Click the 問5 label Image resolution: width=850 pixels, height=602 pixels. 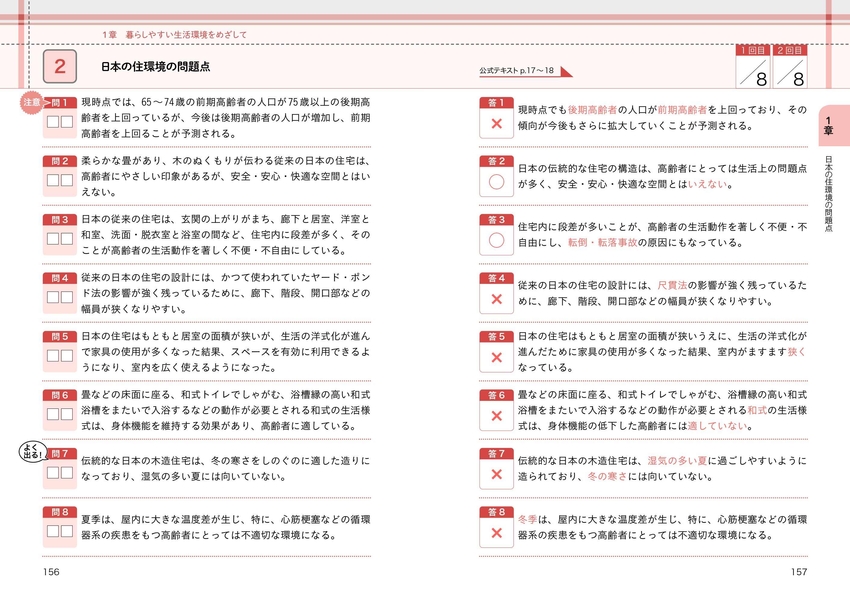60,336
